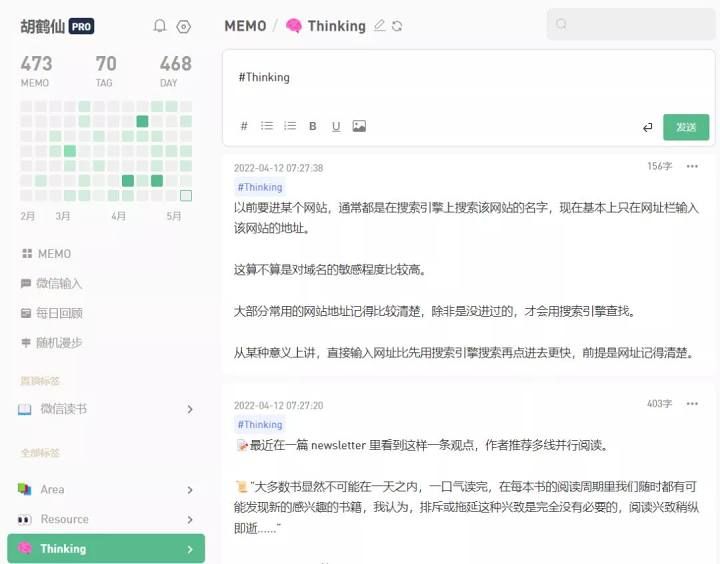Image resolution: width=720 pixels, height=564 pixels.
Task: Expand the Thinking tag chevron
Action: click(x=190, y=549)
